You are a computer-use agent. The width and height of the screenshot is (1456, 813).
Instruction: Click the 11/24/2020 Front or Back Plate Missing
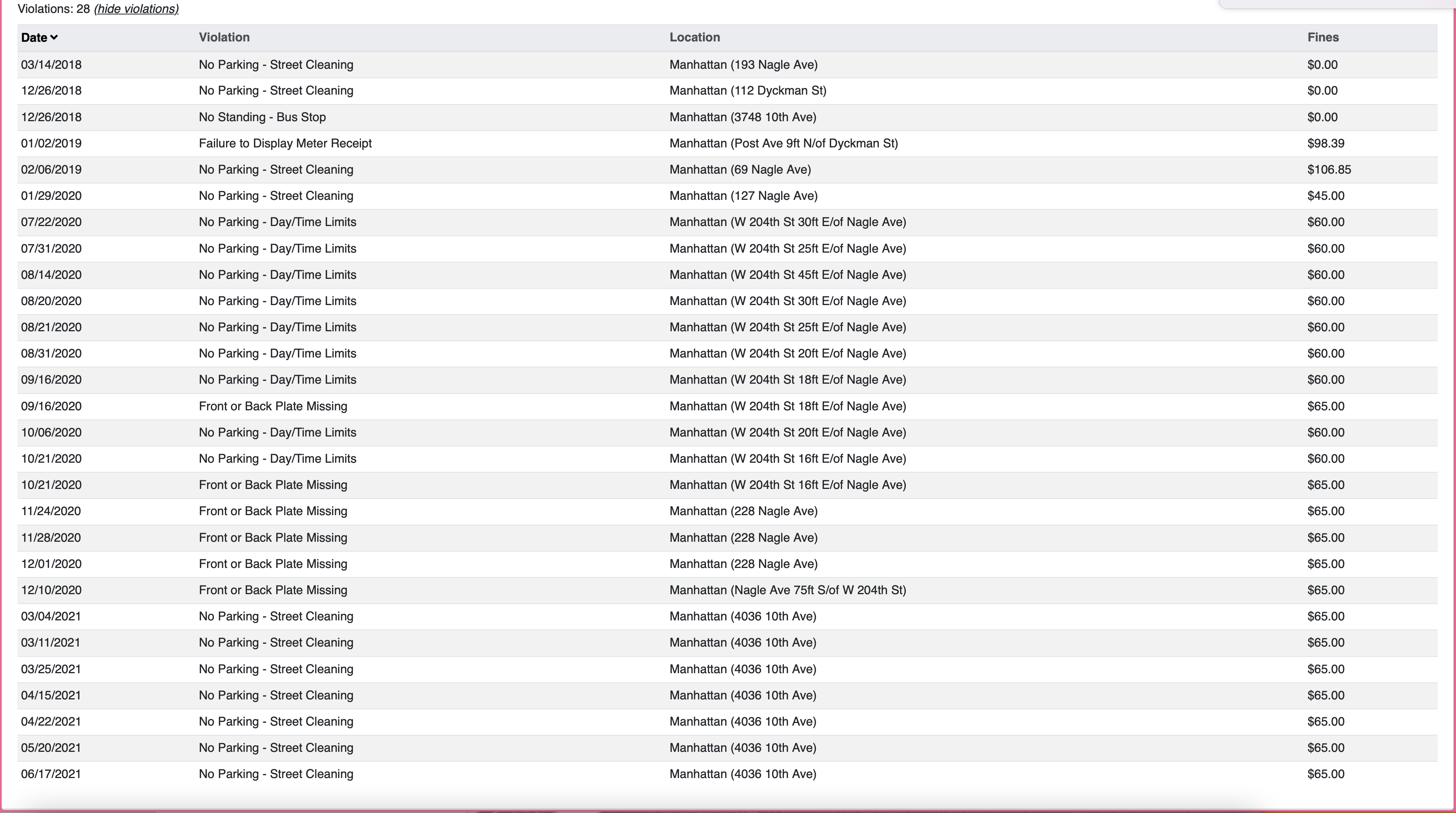click(272, 511)
